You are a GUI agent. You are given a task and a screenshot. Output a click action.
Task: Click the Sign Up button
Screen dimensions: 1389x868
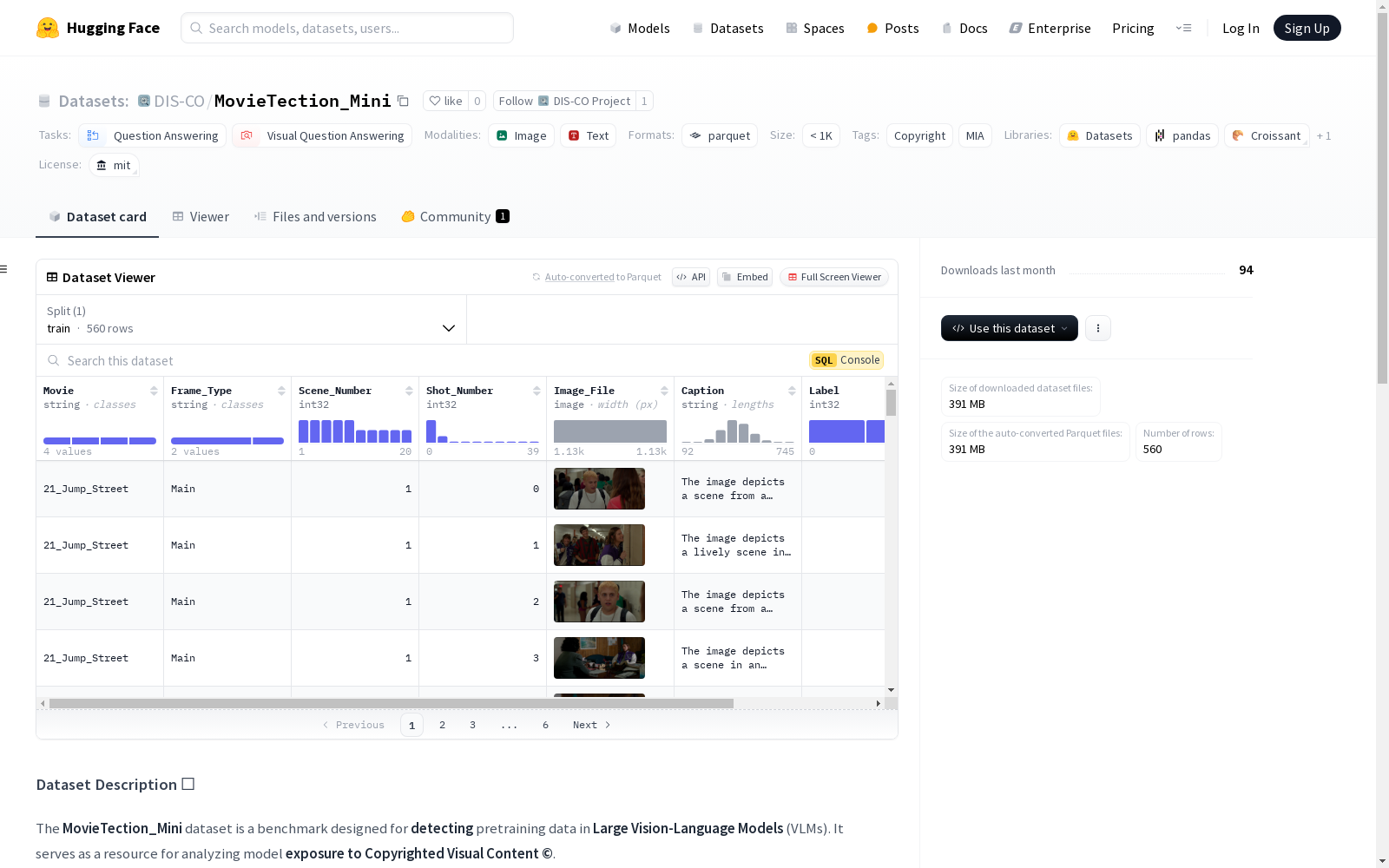[1307, 28]
